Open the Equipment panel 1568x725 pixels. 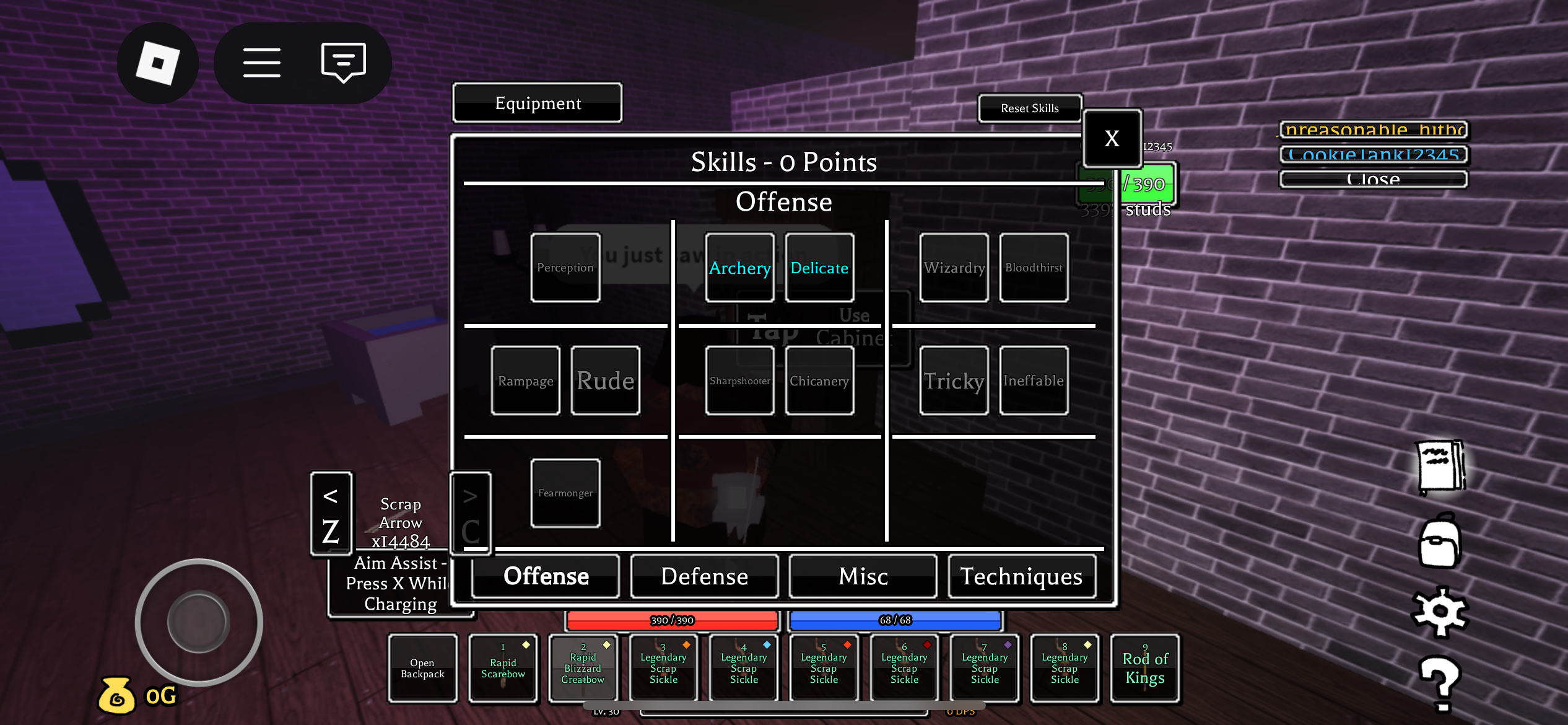click(538, 103)
